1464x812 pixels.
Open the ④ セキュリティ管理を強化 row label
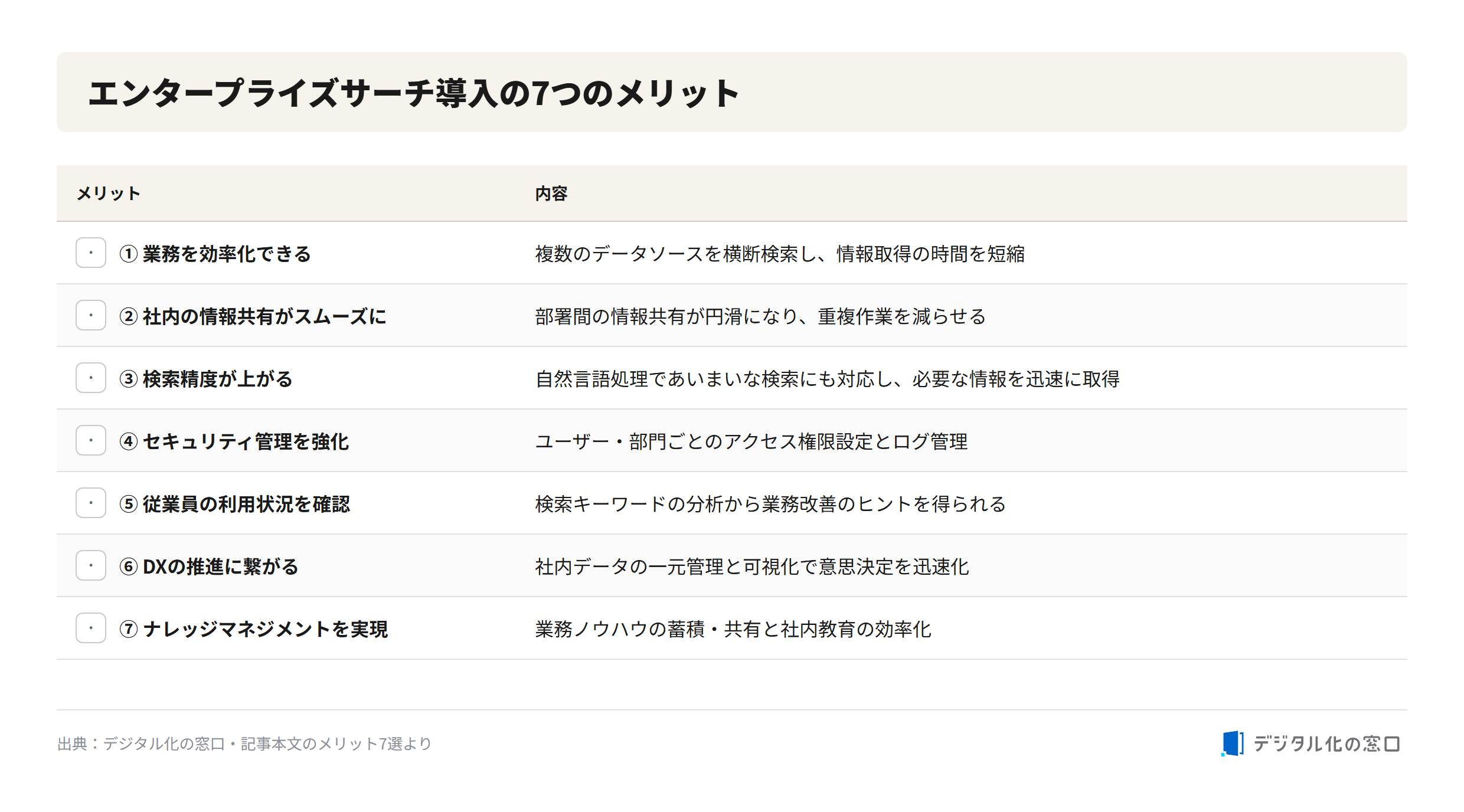click(234, 441)
